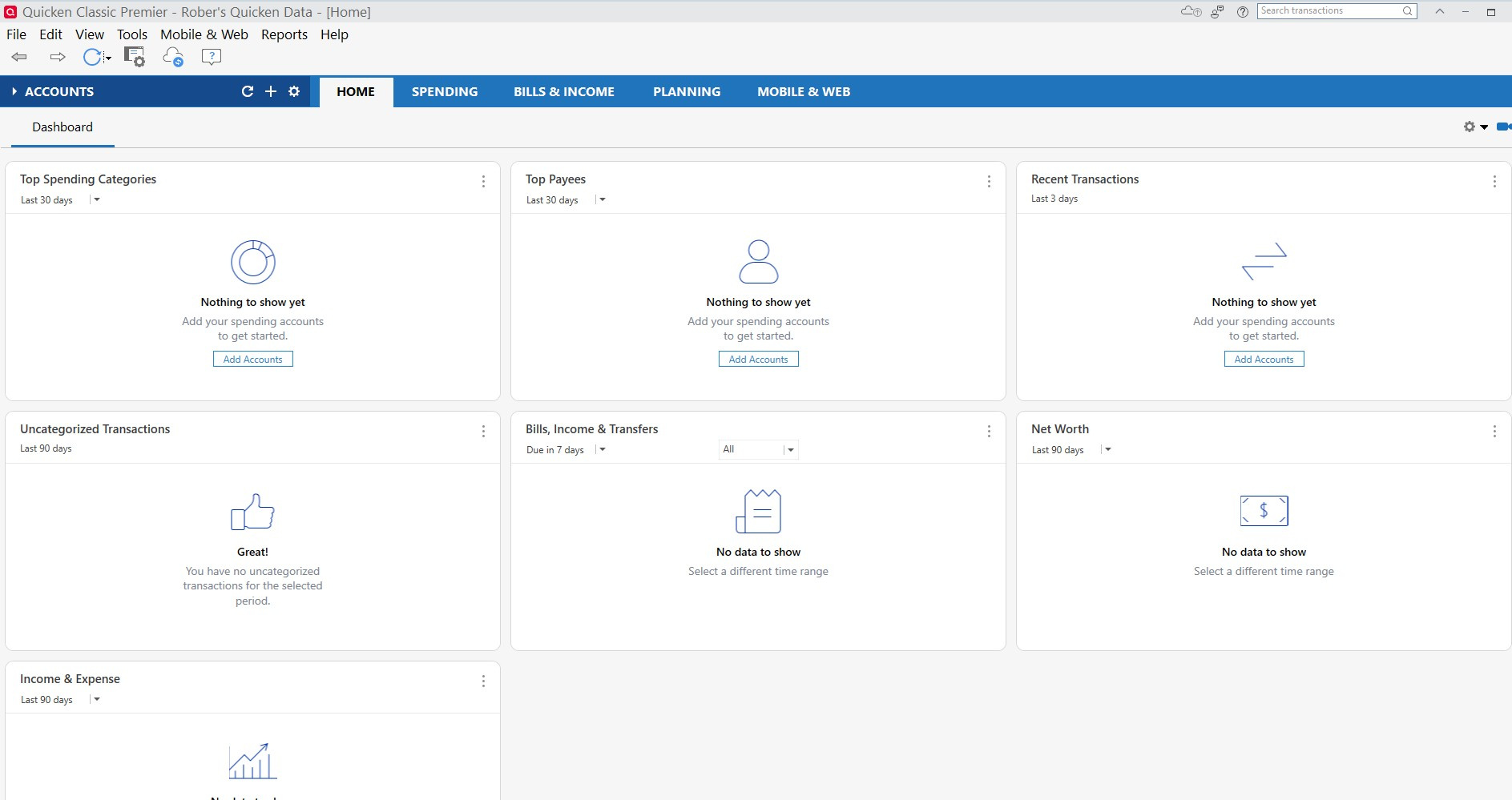
Task: Click the thumbs-up 'Great!' message text
Action: coord(252,552)
